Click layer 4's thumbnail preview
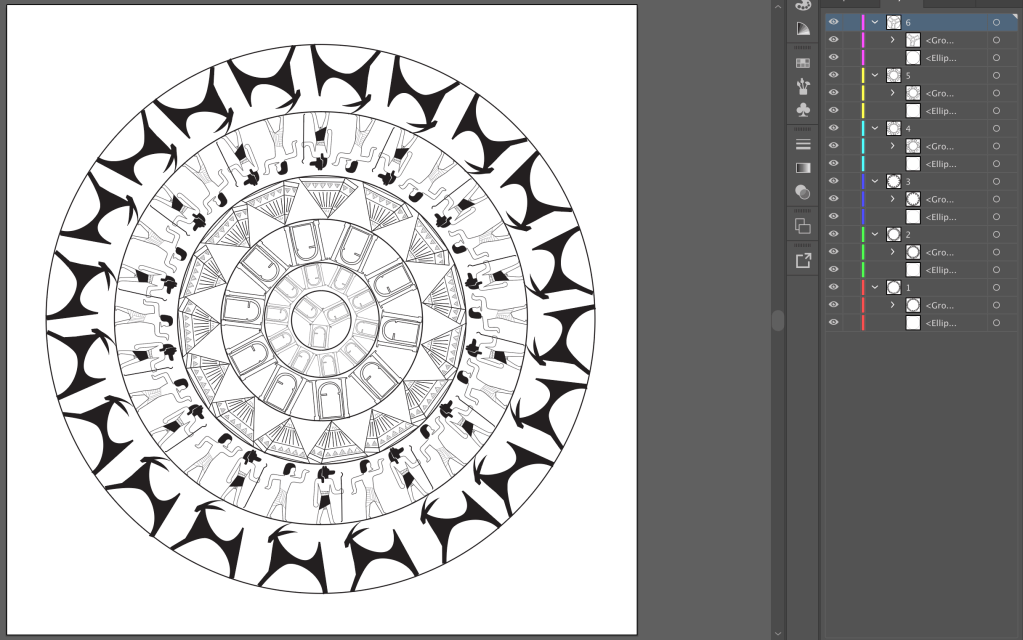1023x640 pixels. click(894, 128)
